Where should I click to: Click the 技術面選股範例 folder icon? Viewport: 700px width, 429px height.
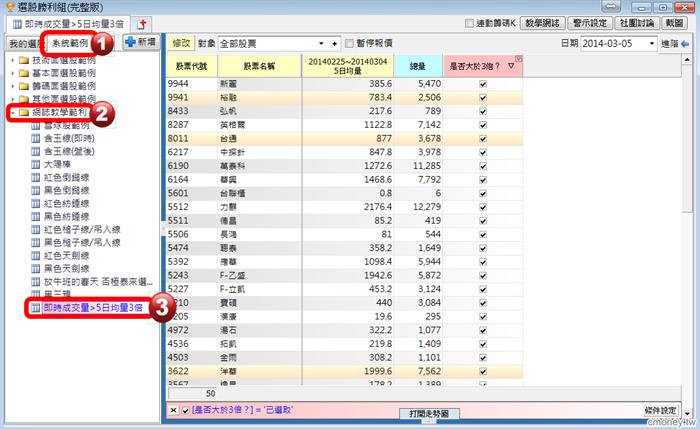24,60
